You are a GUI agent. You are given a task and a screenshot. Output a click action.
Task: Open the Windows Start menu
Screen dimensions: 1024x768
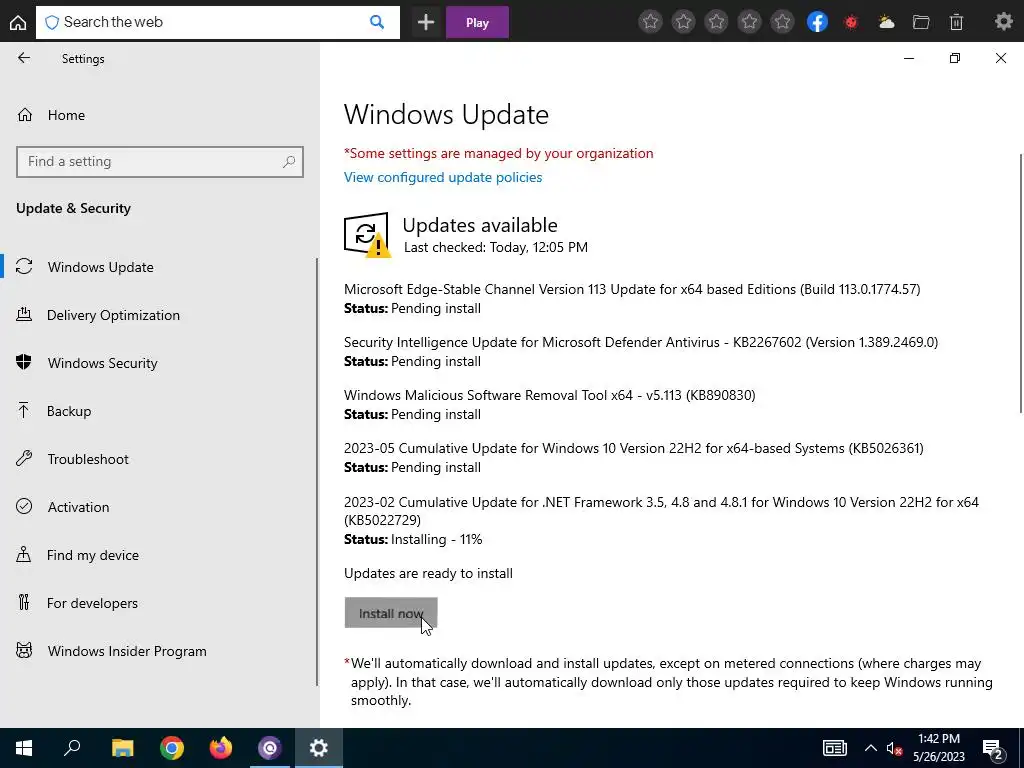coord(24,748)
